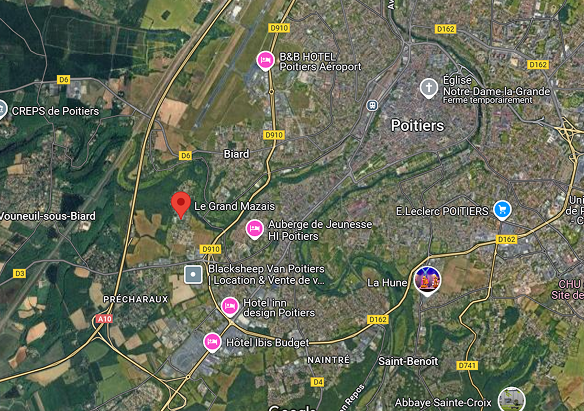
Task: Select the PRÉCHARAUX locality label
Action: pyautogui.click(x=136, y=299)
